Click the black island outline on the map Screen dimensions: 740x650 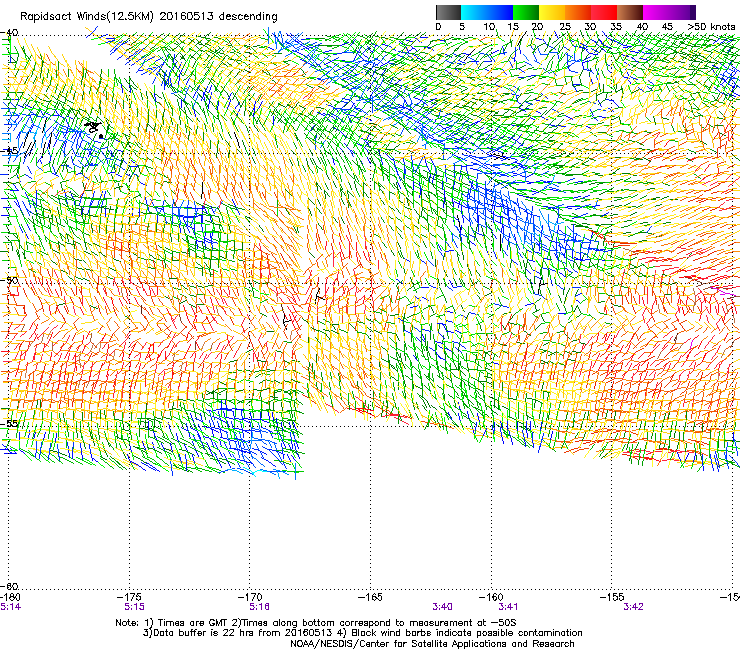click(x=93, y=128)
